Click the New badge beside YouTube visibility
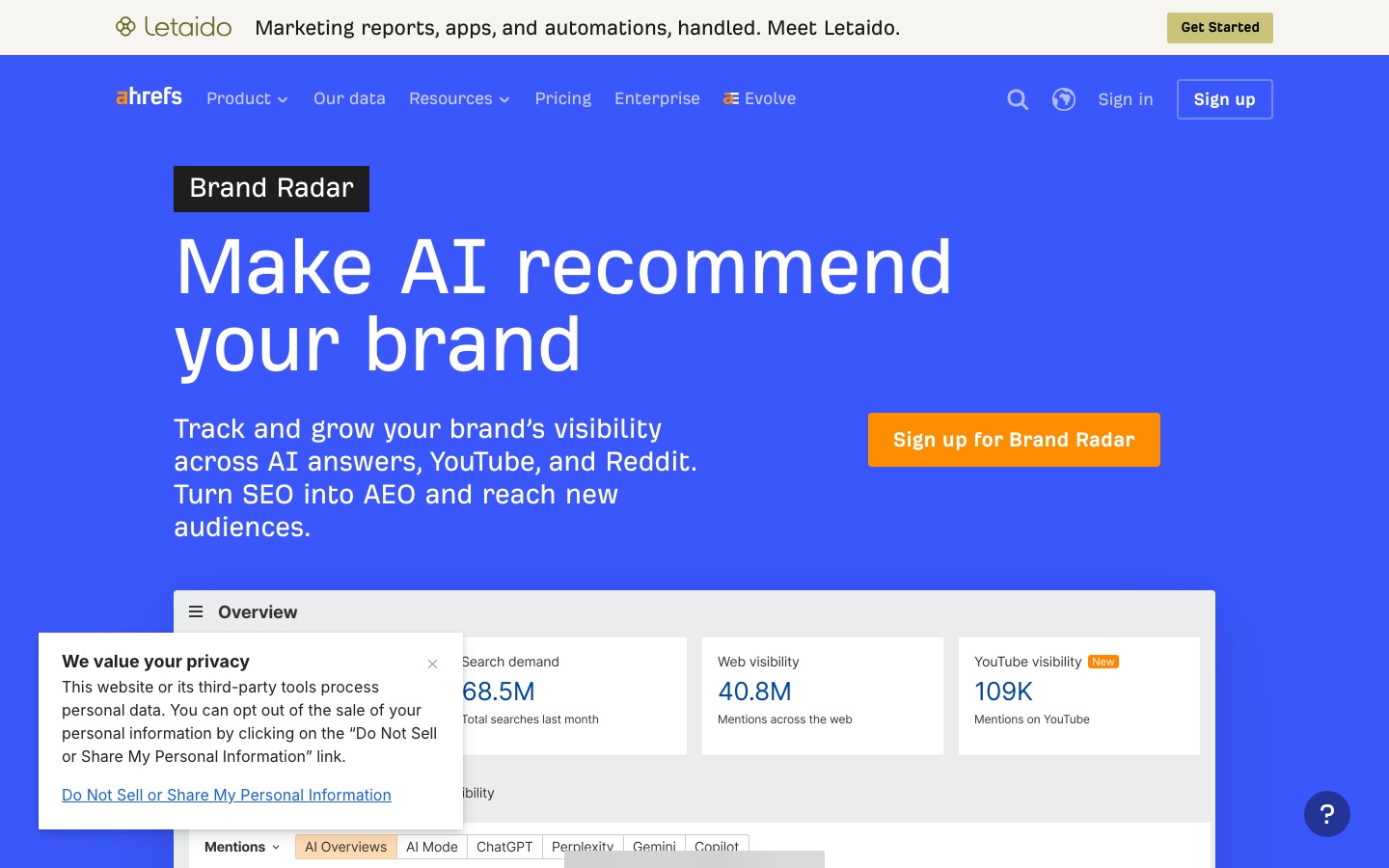The width and height of the screenshot is (1389, 868). click(1103, 662)
